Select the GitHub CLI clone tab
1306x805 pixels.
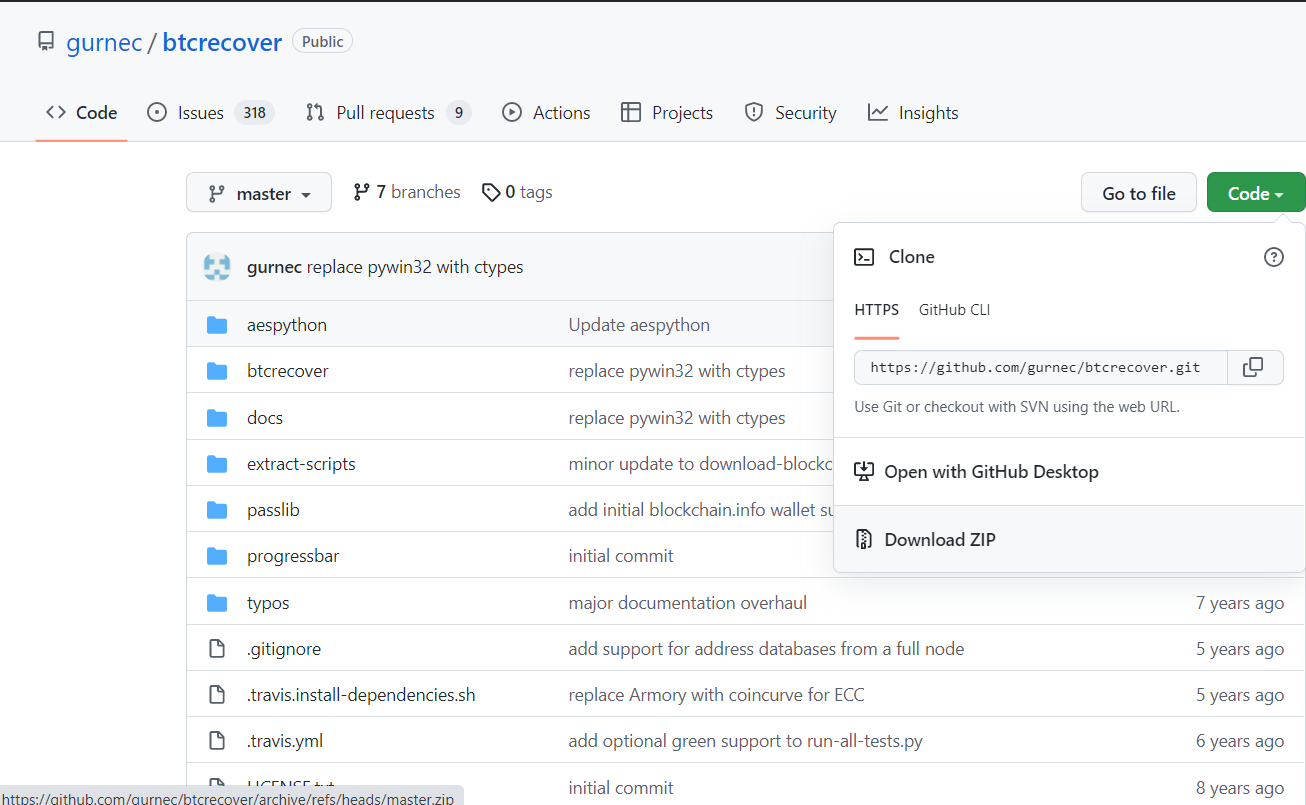[x=955, y=310]
